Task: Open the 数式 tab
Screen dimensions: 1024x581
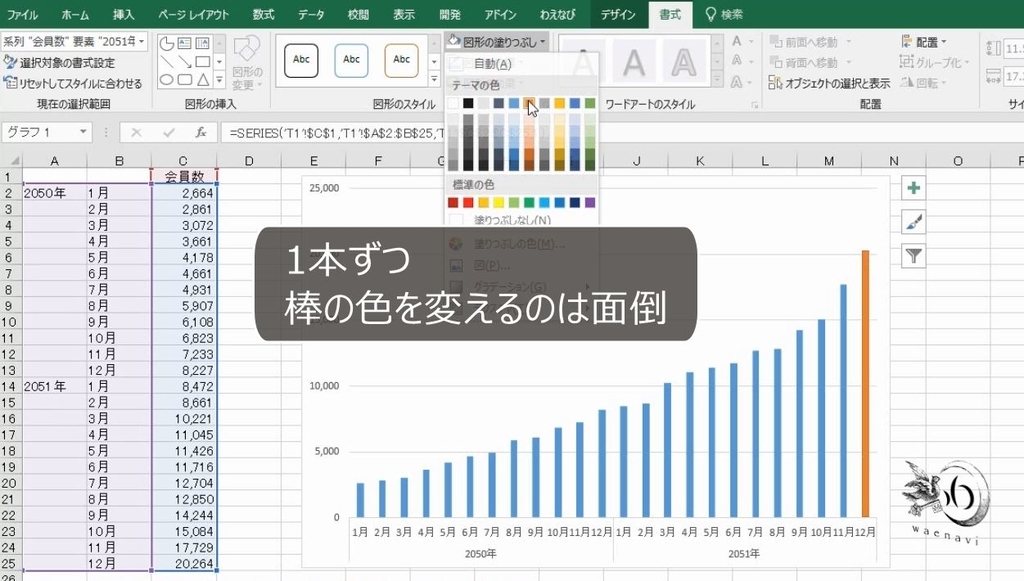Action: click(263, 14)
